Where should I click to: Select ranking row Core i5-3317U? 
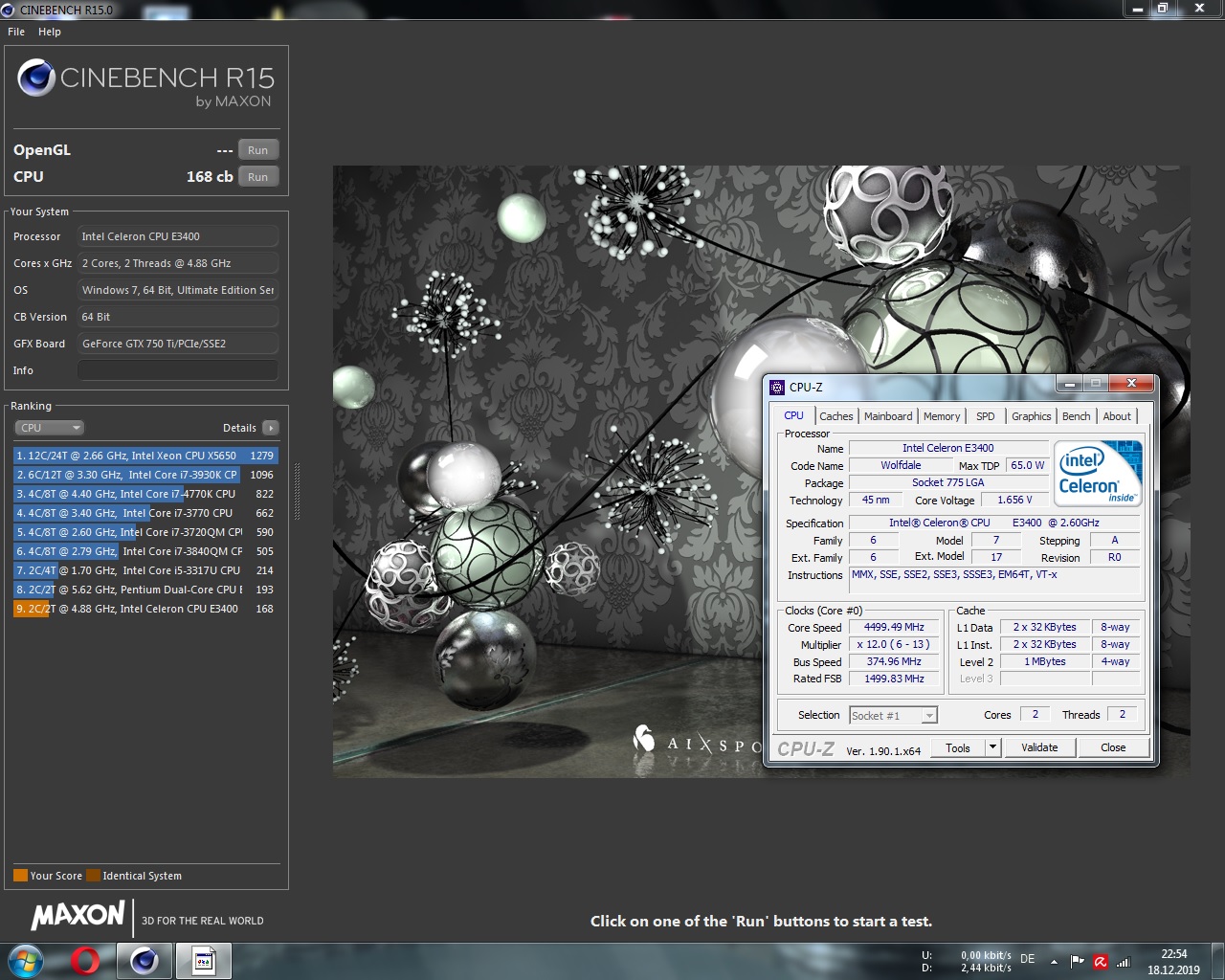(x=145, y=570)
